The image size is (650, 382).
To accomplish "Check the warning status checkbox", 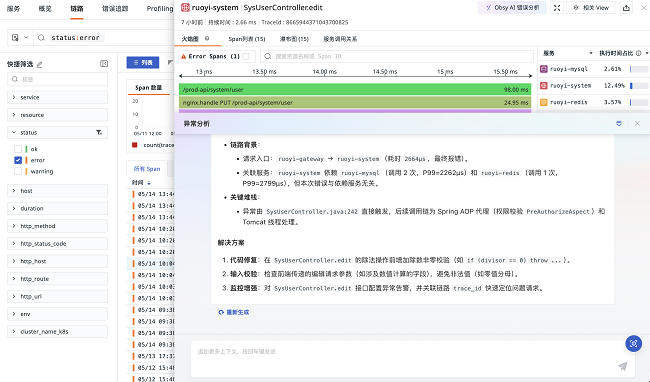I will (x=18, y=171).
